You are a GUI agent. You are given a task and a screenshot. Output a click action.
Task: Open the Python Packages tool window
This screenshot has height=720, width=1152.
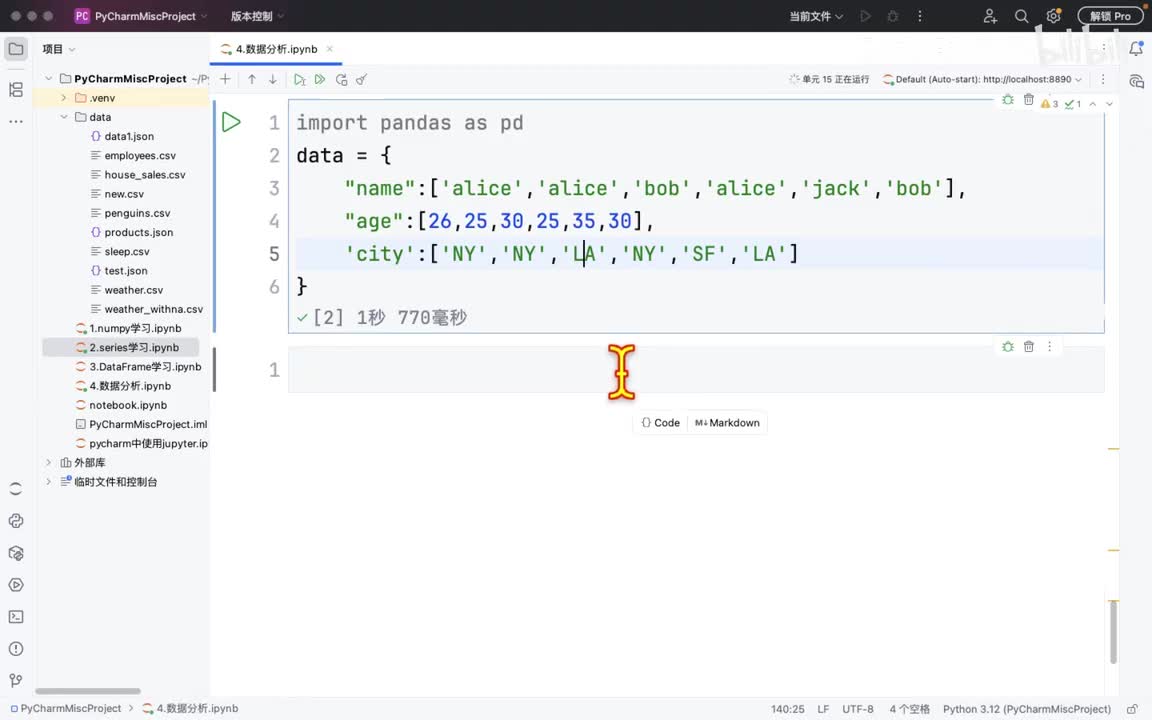click(x=16, y=553)
